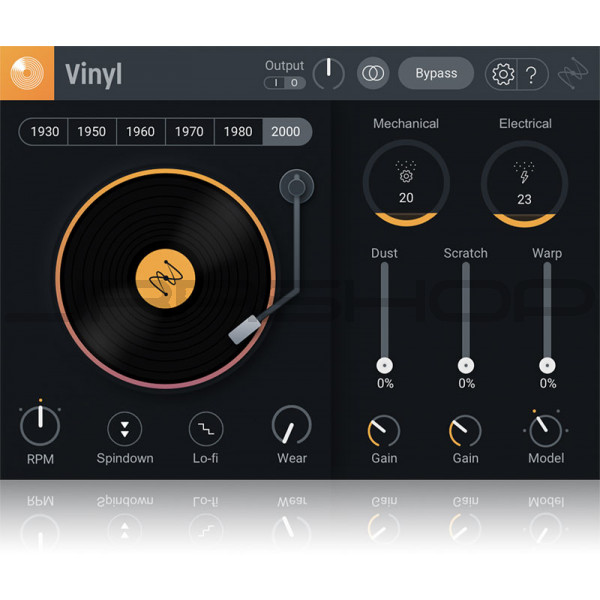Click the orange Vinyl record logo icon
This screenshot has height=600, width=600.
(27, 73)
